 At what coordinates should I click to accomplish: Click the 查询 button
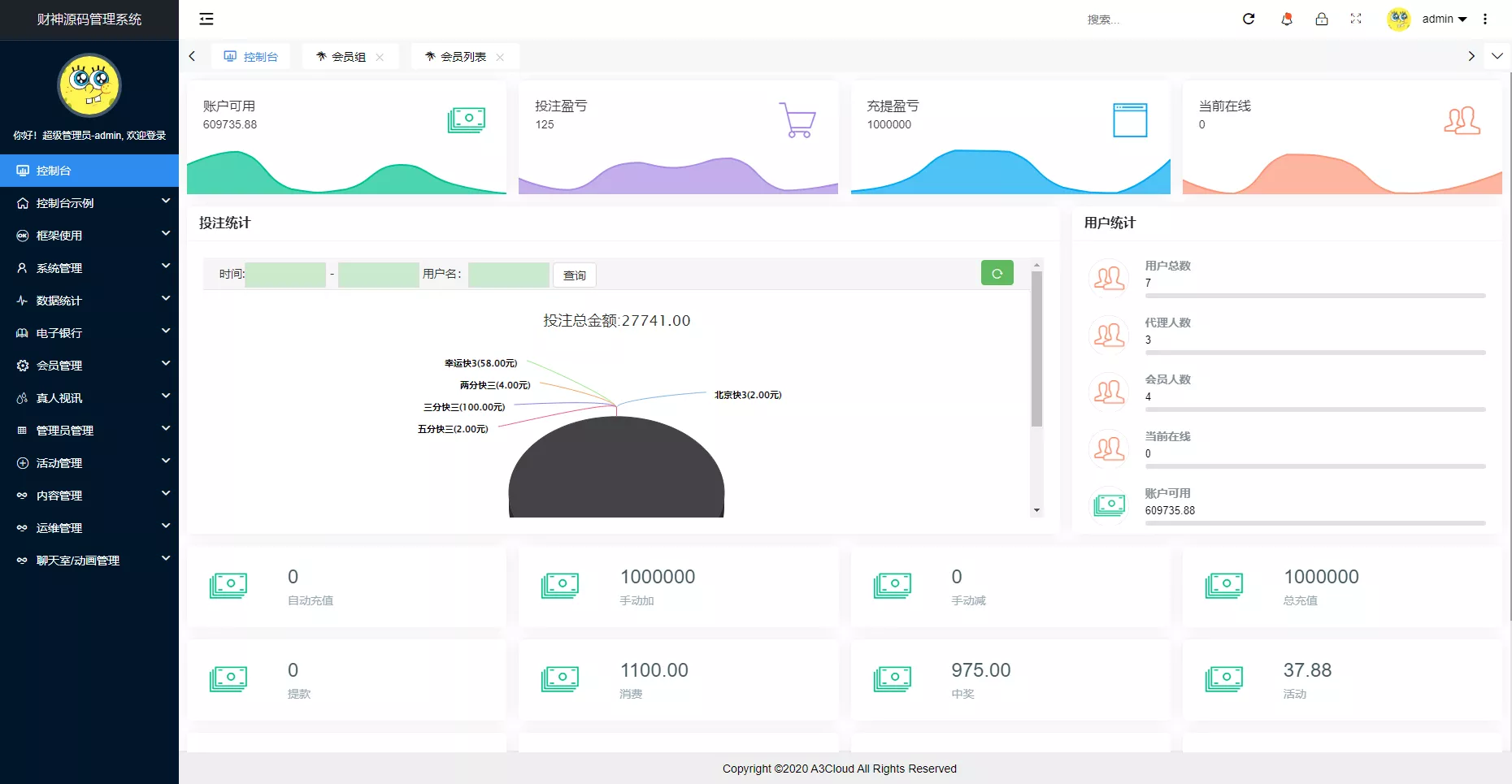coord(574,275)
